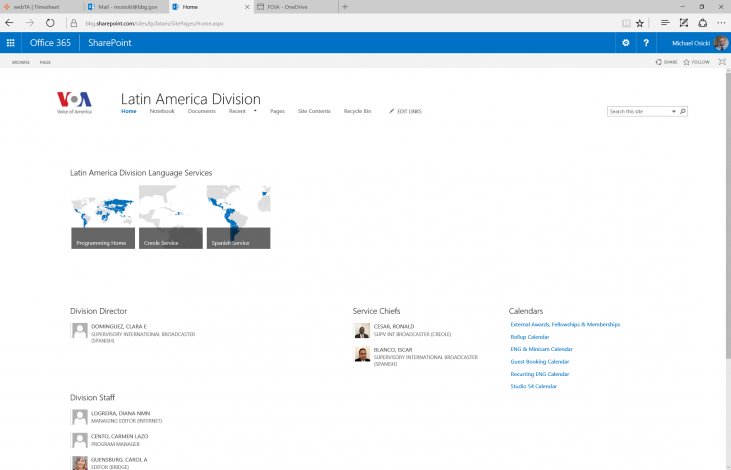Open Blanco, Iscar profile photo
731x470 pixels.
click(x=362, y=354)
